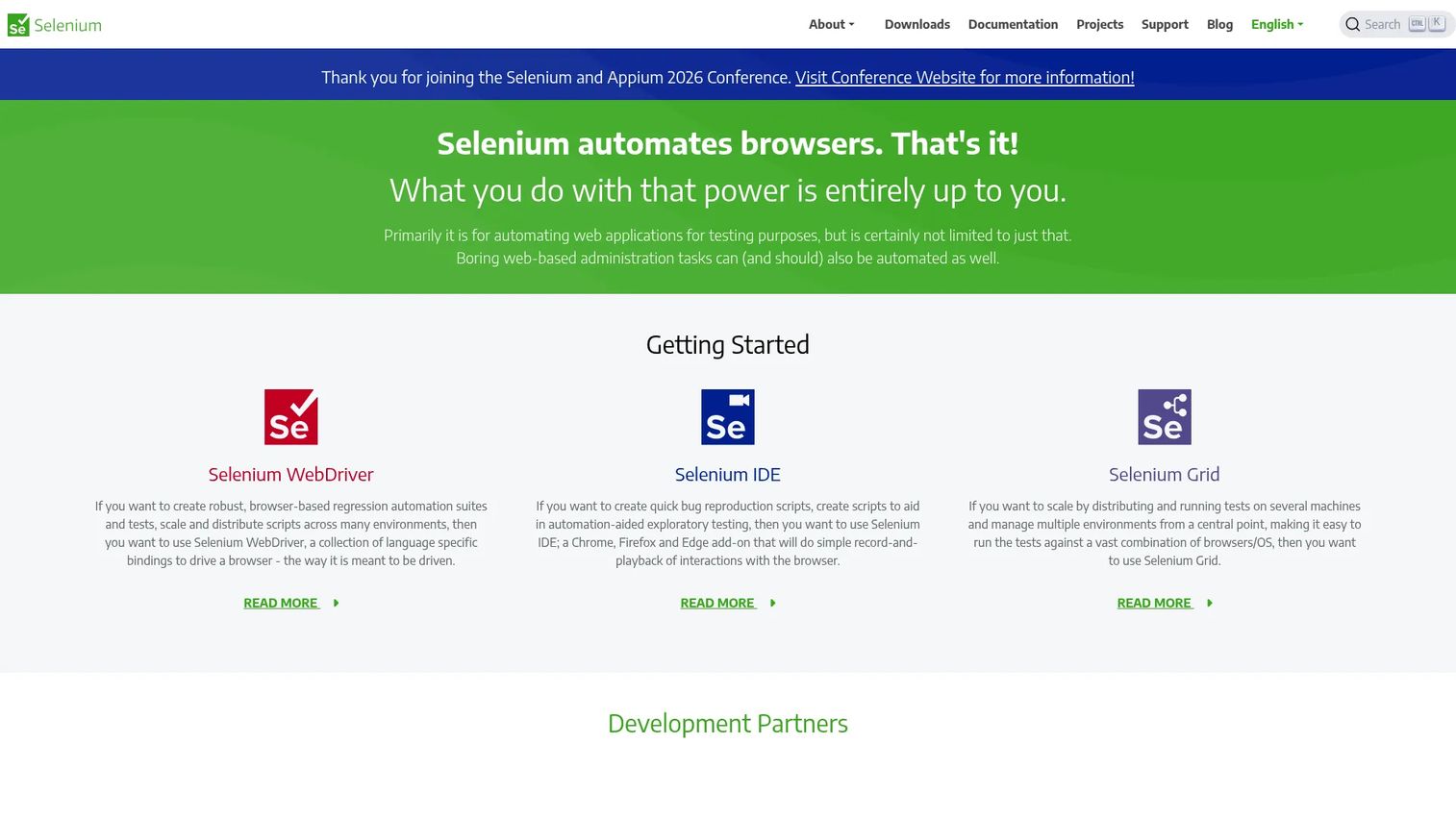Navigate to the Blog

pyautogui.click(x=1219, y=25)
